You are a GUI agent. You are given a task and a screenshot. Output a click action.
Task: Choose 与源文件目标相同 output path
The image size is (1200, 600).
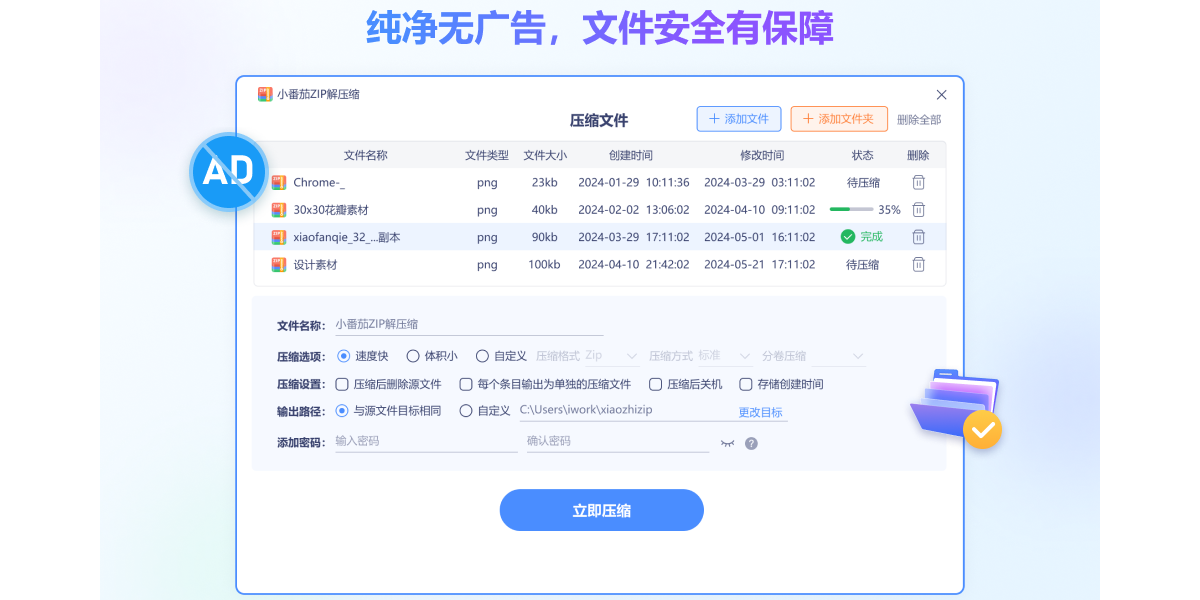tap(343, 411)
